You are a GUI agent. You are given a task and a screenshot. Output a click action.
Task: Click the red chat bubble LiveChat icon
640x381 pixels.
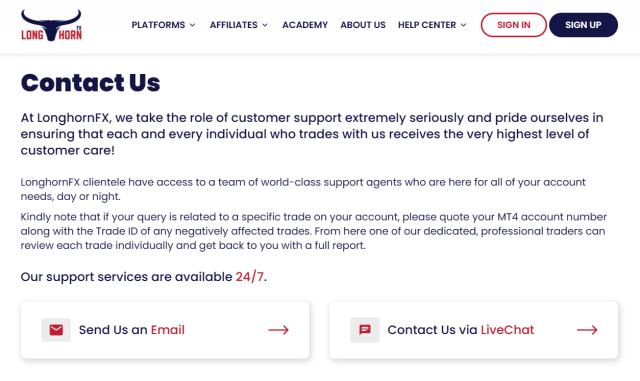(x=365, y=330)
